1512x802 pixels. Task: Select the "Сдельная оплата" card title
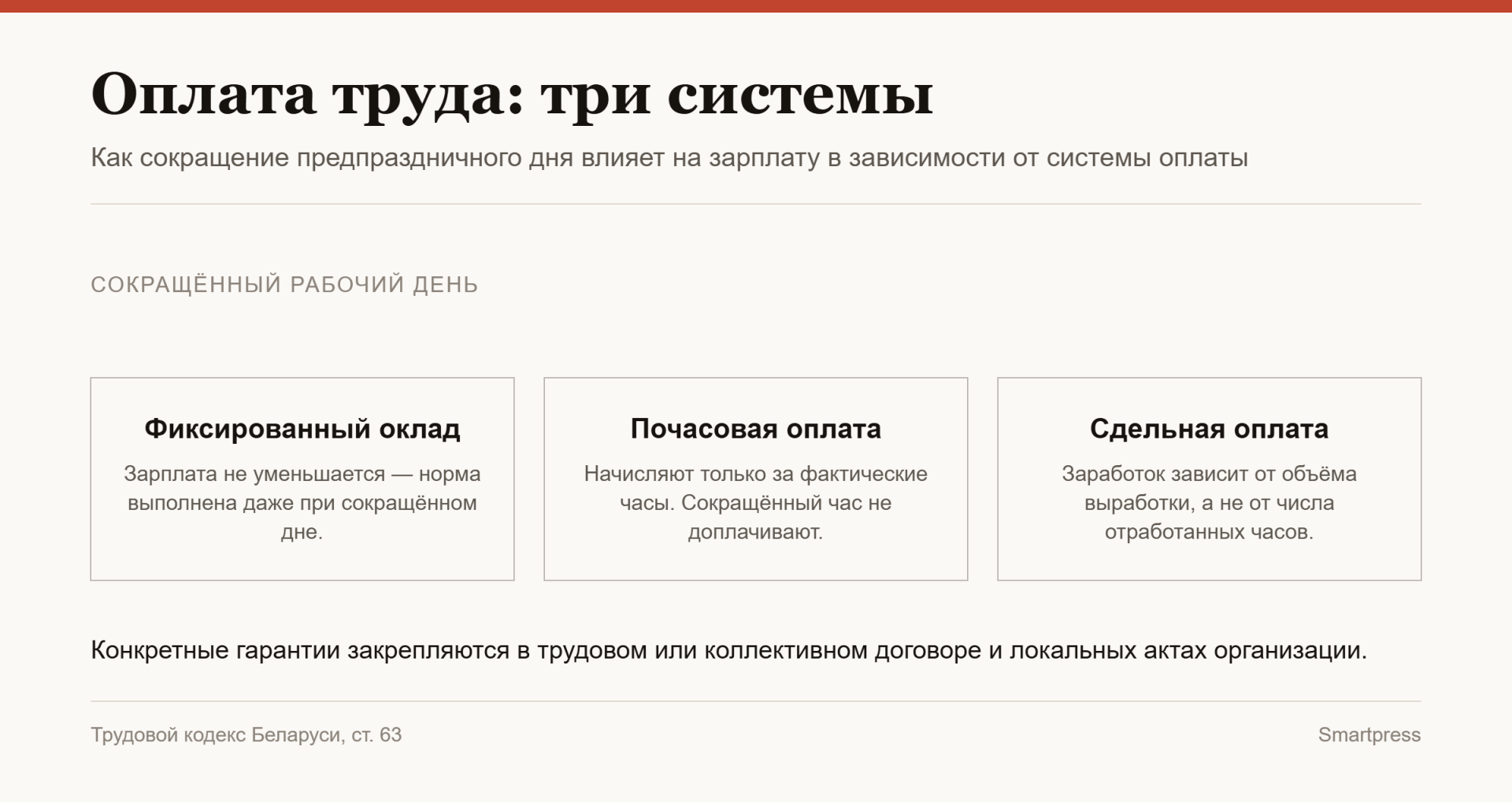tap(1210, 429)
